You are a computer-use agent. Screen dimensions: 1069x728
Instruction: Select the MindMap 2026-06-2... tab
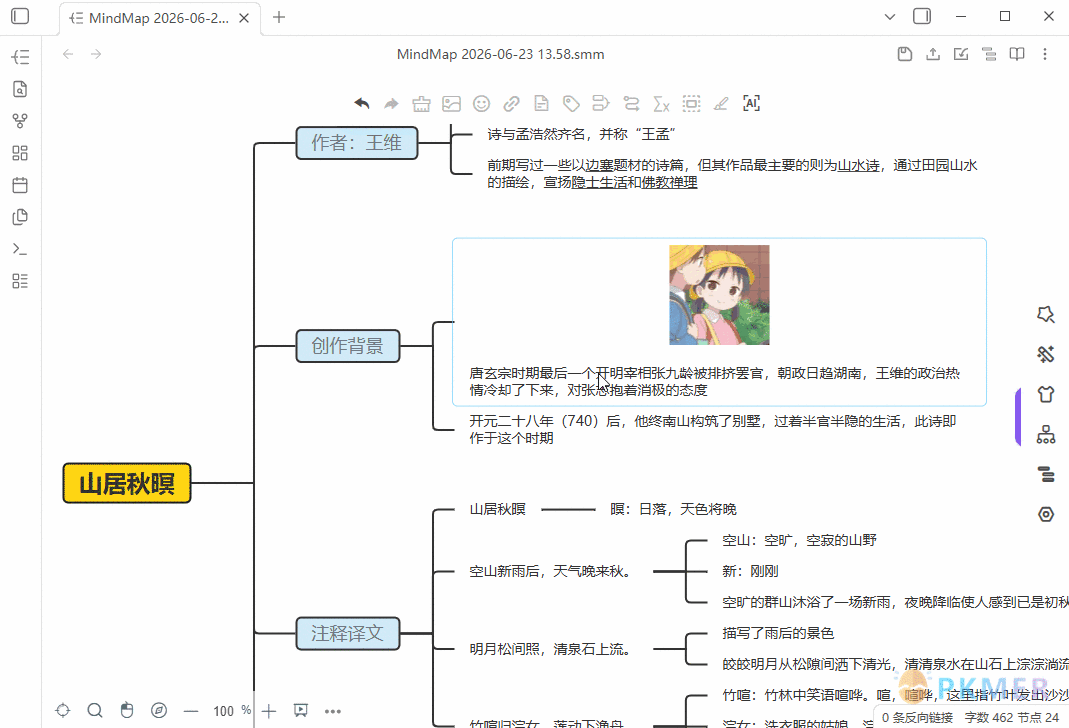click(x=160, y=18)
